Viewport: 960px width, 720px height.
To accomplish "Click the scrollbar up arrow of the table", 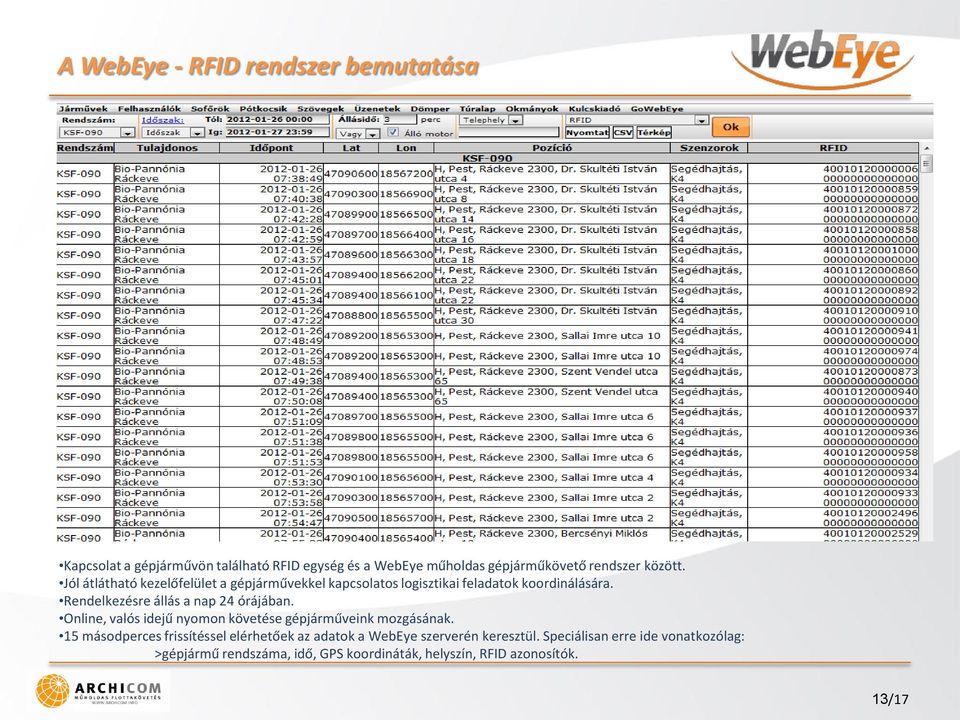I will [x=926, y=148].
